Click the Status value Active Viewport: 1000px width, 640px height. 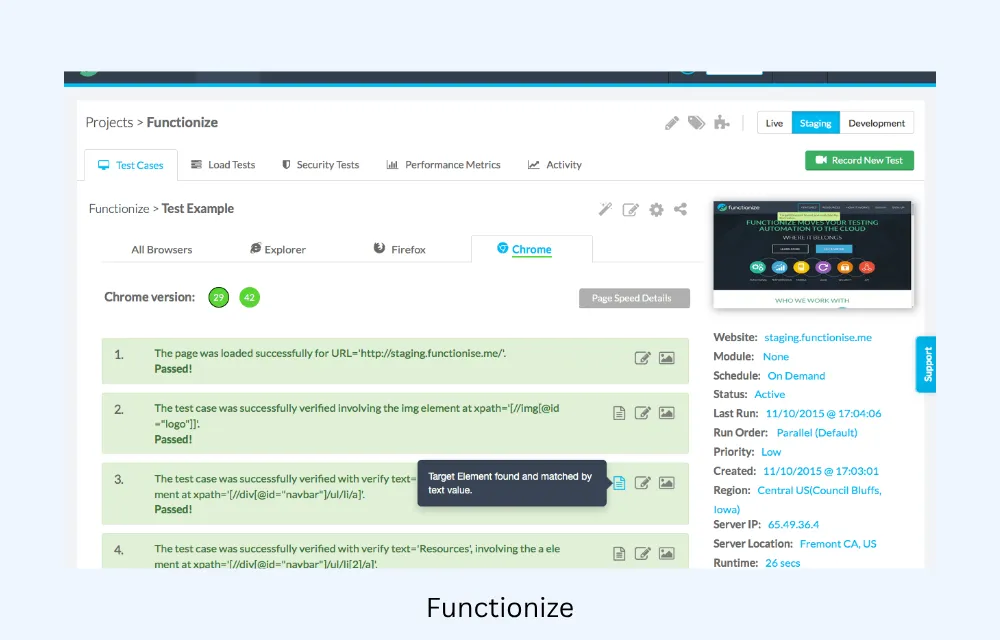click(x=769, y=394)
